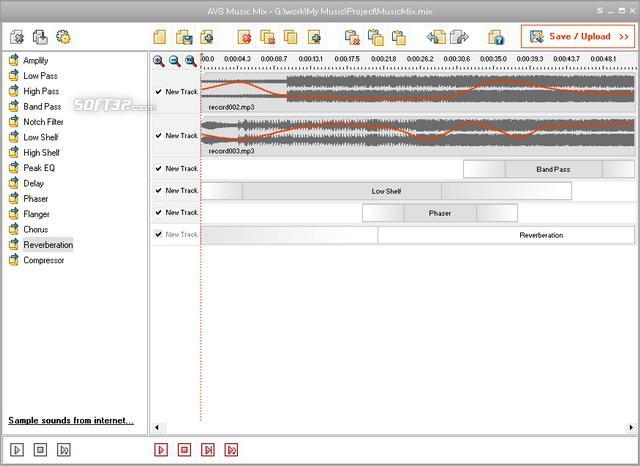The image size is (640, 466).
Task: Click the Peak EQ effect icon
Action: pyautogui.click(x=14, y=168)
